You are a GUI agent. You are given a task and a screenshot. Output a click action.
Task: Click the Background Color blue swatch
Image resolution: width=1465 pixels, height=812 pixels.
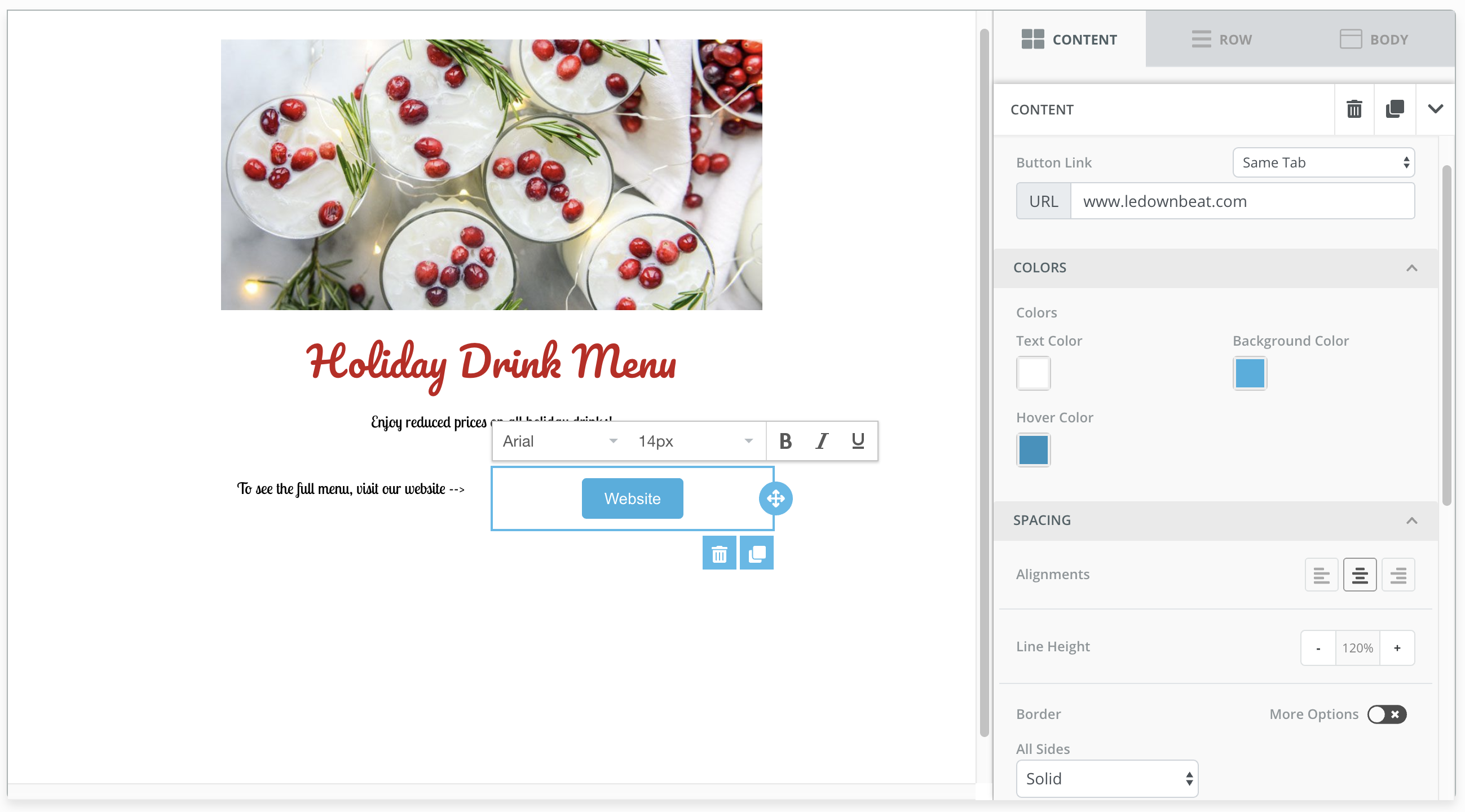click(1250, 373)
